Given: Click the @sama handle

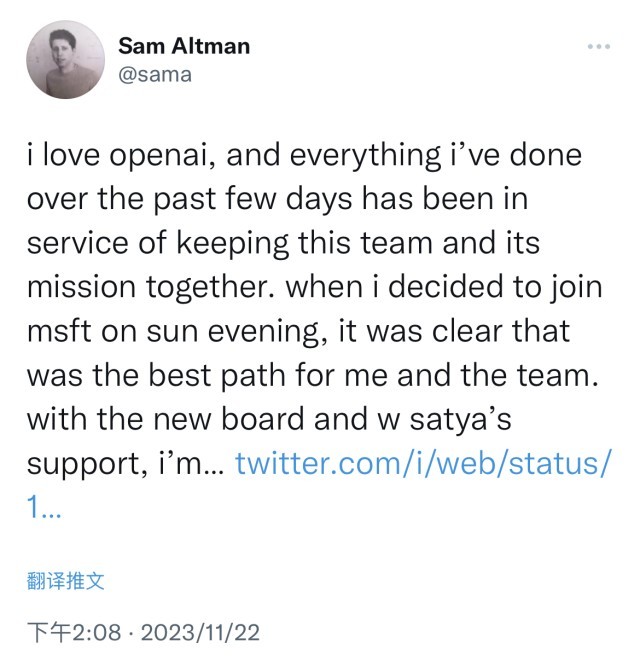Looking at the screenshot, I should tap(155, 74).
